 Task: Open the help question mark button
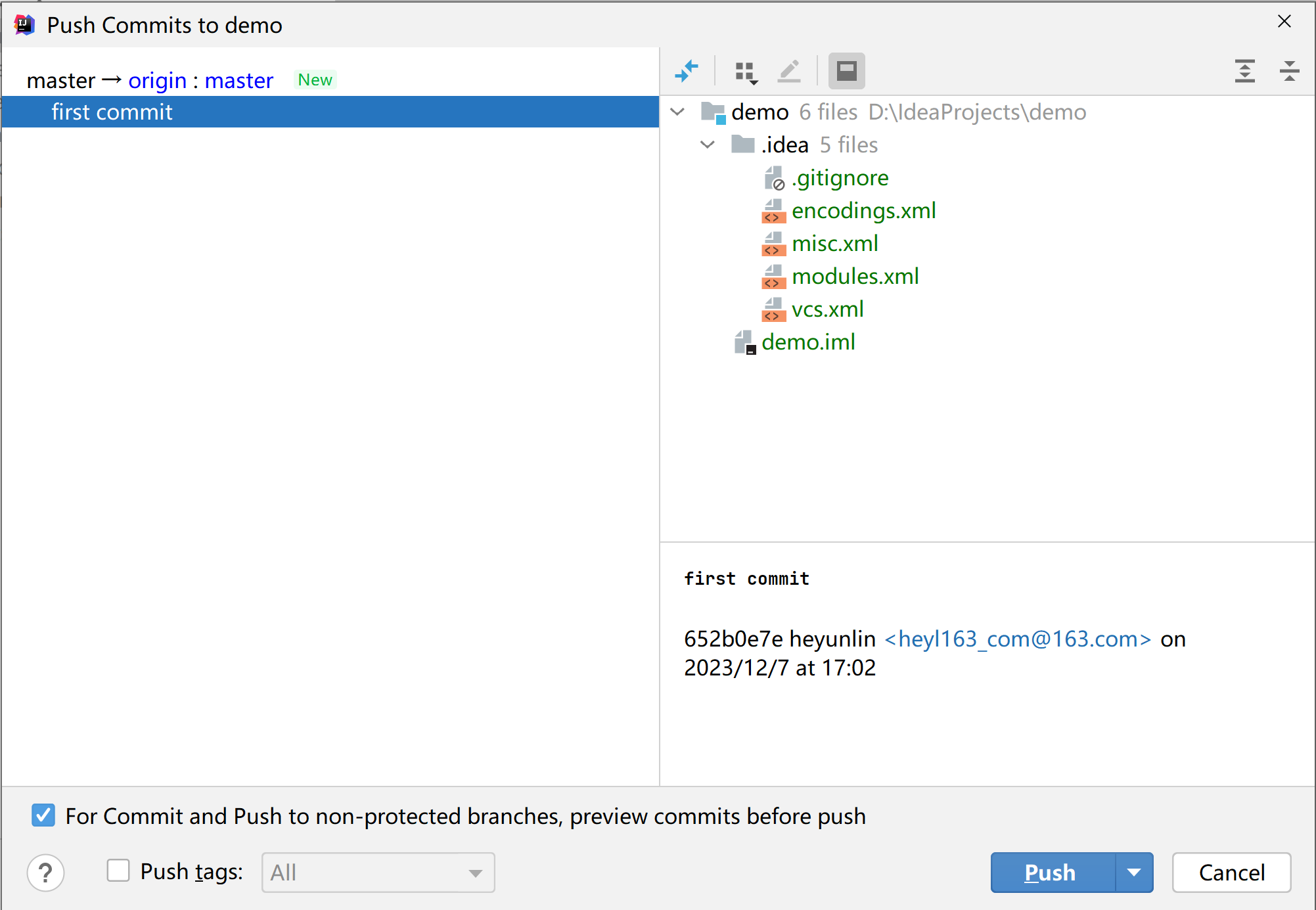pos(45,873)
